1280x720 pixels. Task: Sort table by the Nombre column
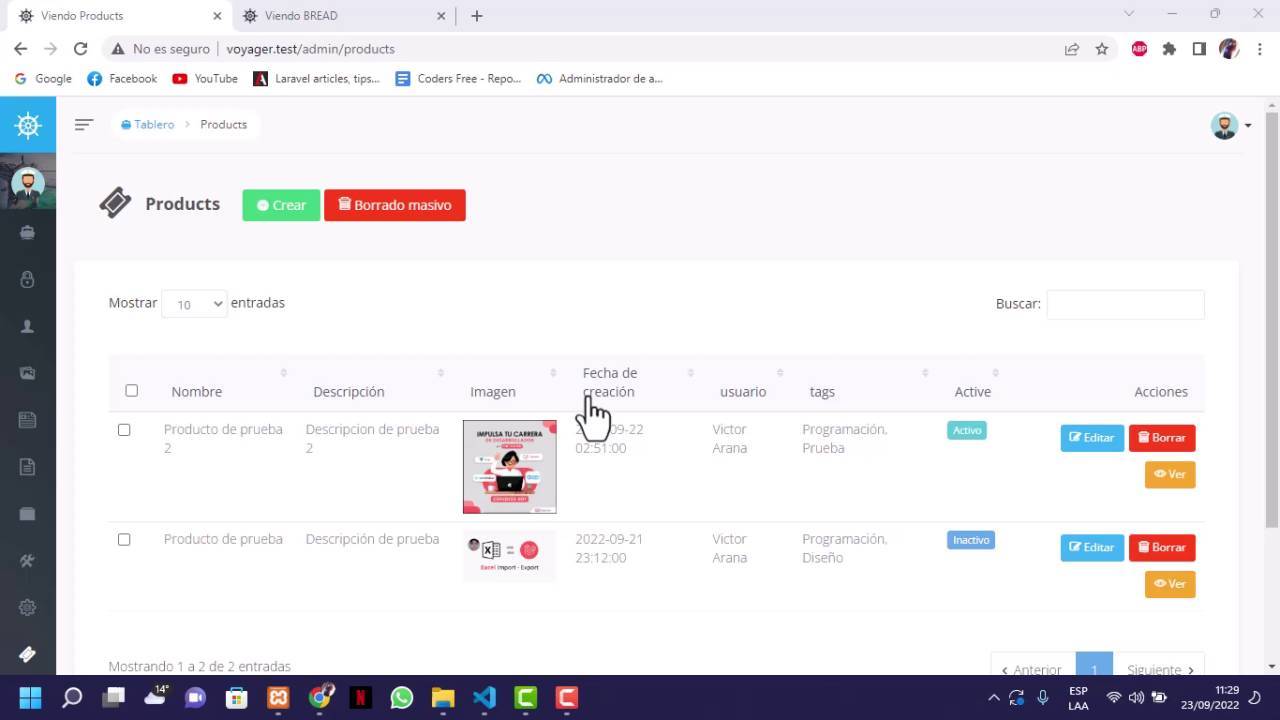pos(196,391)
